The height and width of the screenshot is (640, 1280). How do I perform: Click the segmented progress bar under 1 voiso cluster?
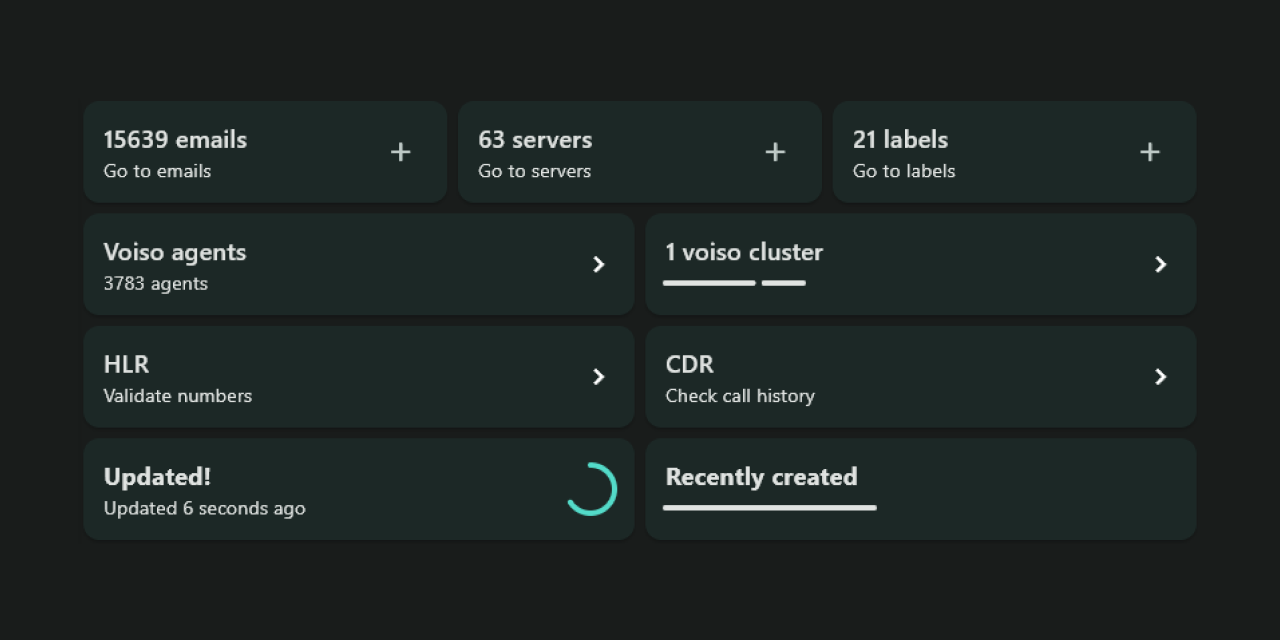[735, 283]
